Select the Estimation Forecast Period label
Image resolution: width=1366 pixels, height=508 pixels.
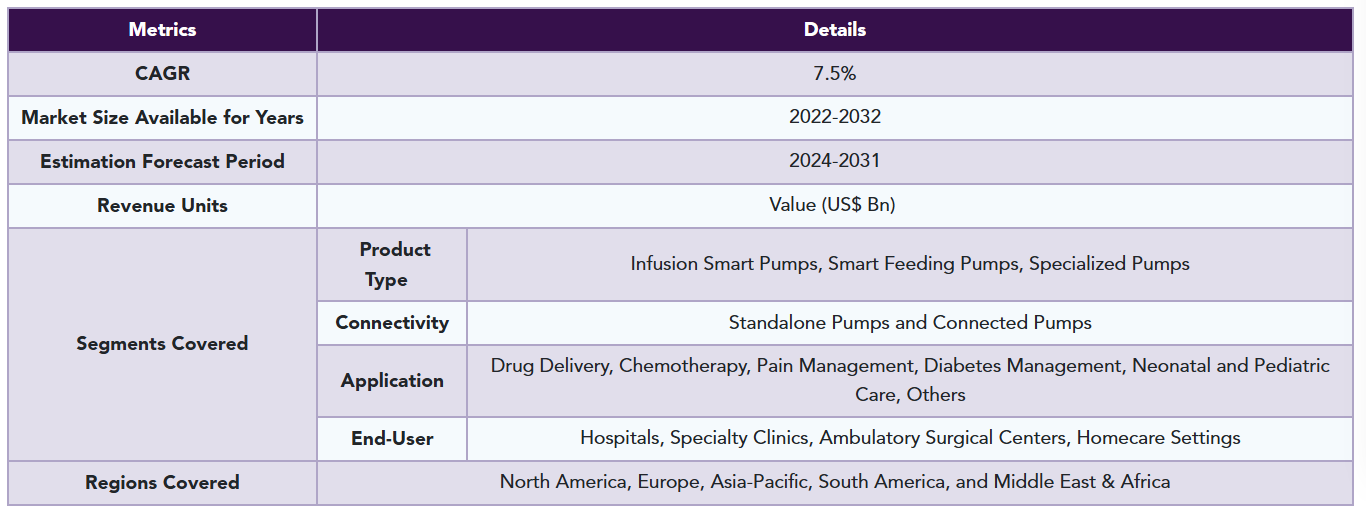click(x=162, y=162)
